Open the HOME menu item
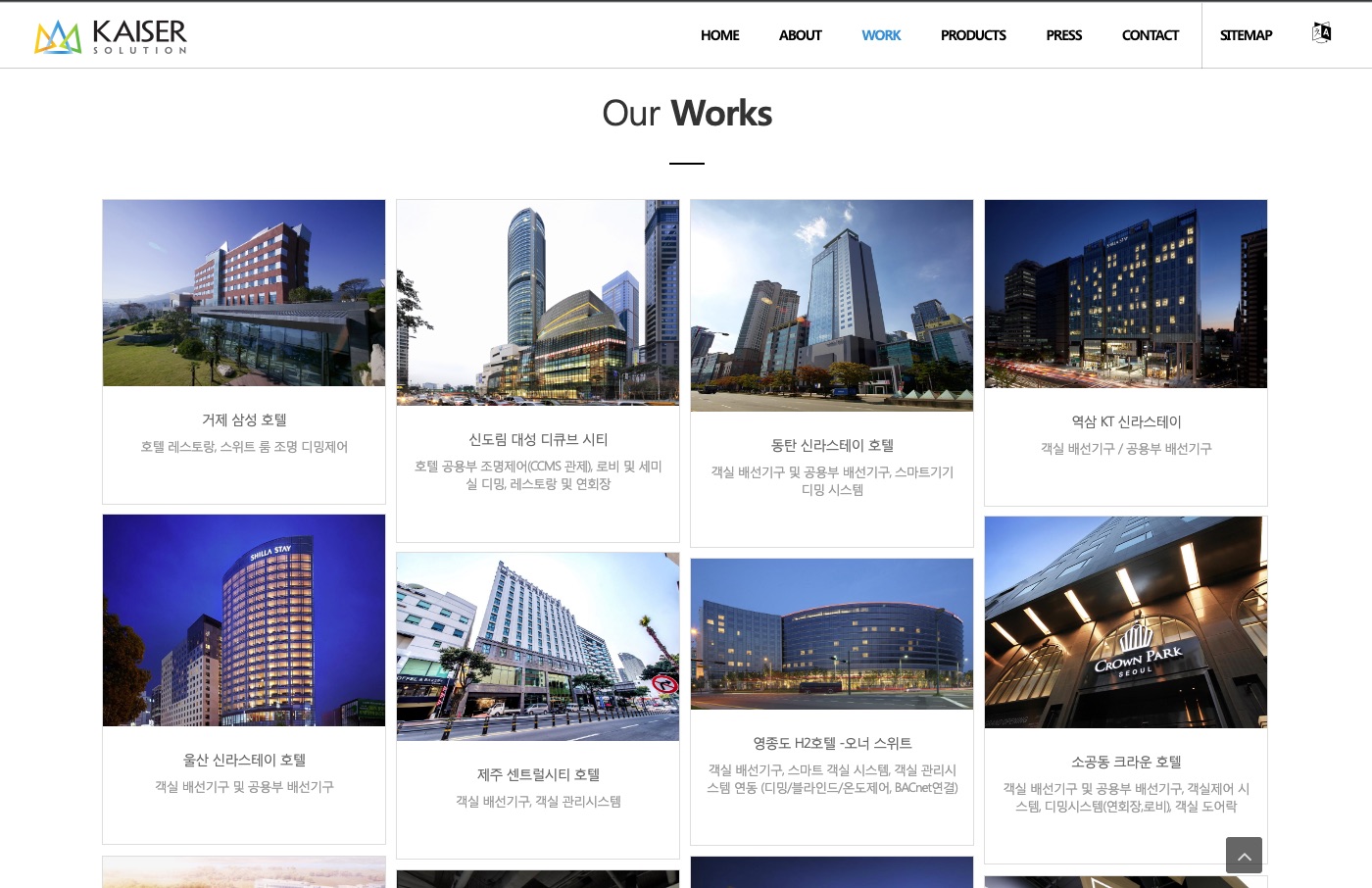Screen dimensions: 1372x888 (719, 35)
